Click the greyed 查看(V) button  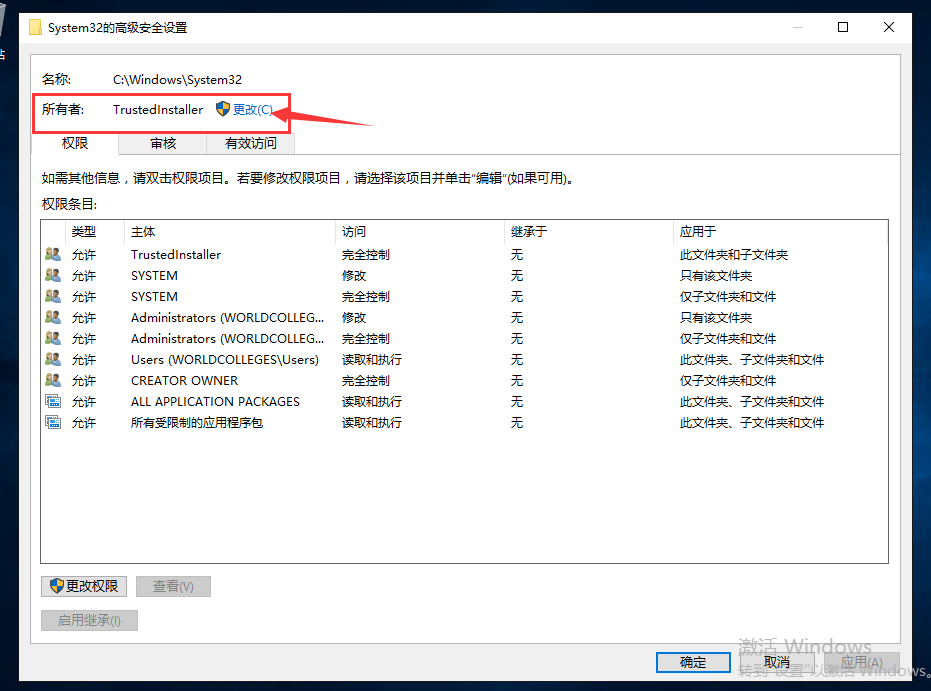(x=173, y=586)
